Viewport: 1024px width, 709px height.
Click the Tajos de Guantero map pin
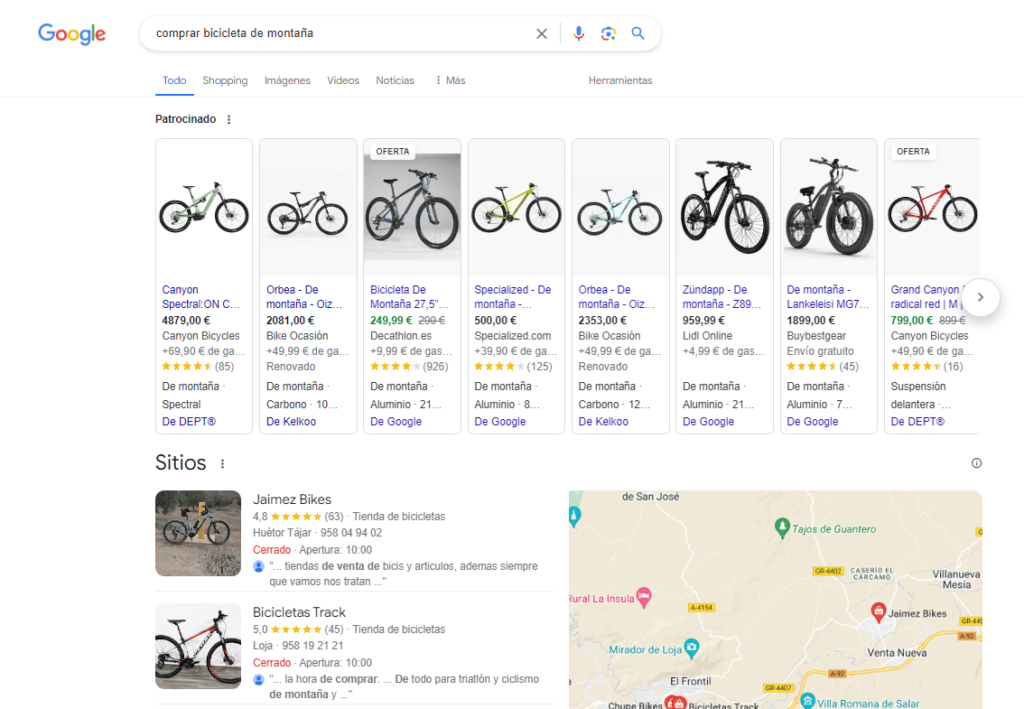click(x=782, y=528)
